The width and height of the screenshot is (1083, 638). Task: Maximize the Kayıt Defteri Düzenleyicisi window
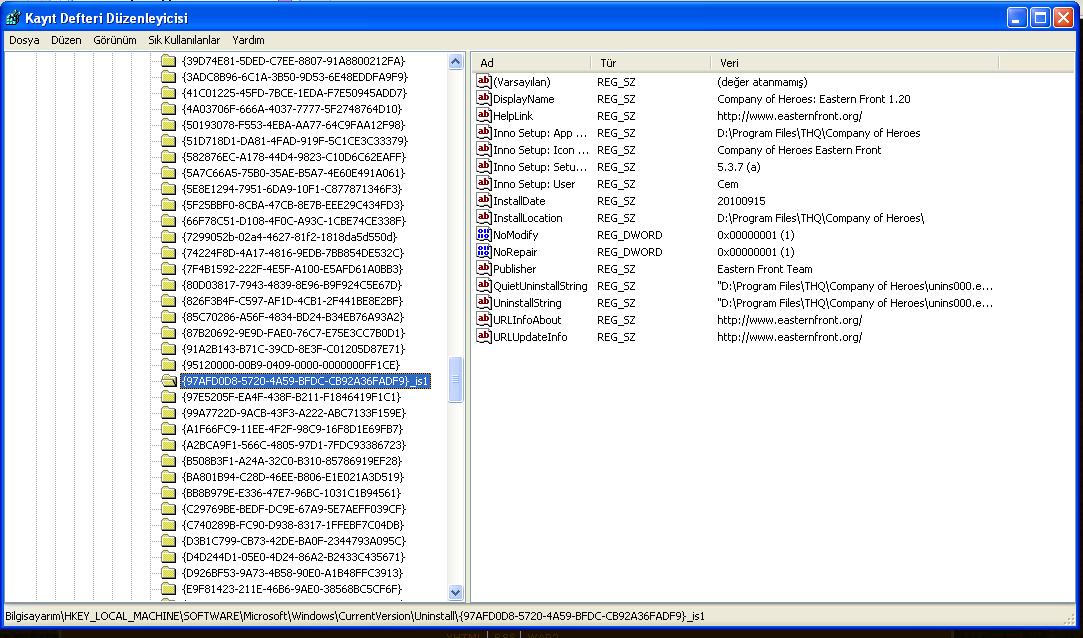click(x=1040, y=17)
